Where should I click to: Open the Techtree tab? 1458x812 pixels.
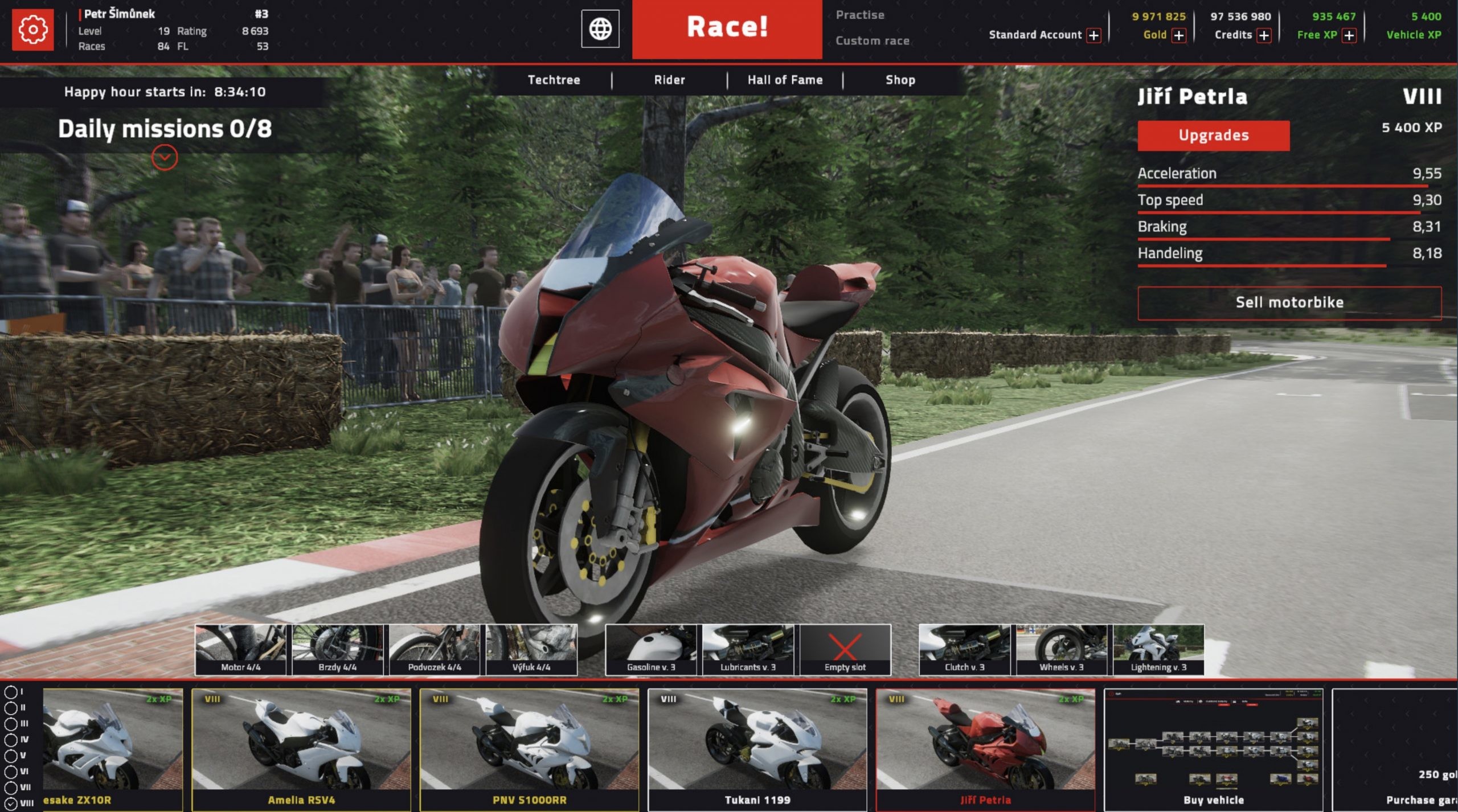pos(554,80)
